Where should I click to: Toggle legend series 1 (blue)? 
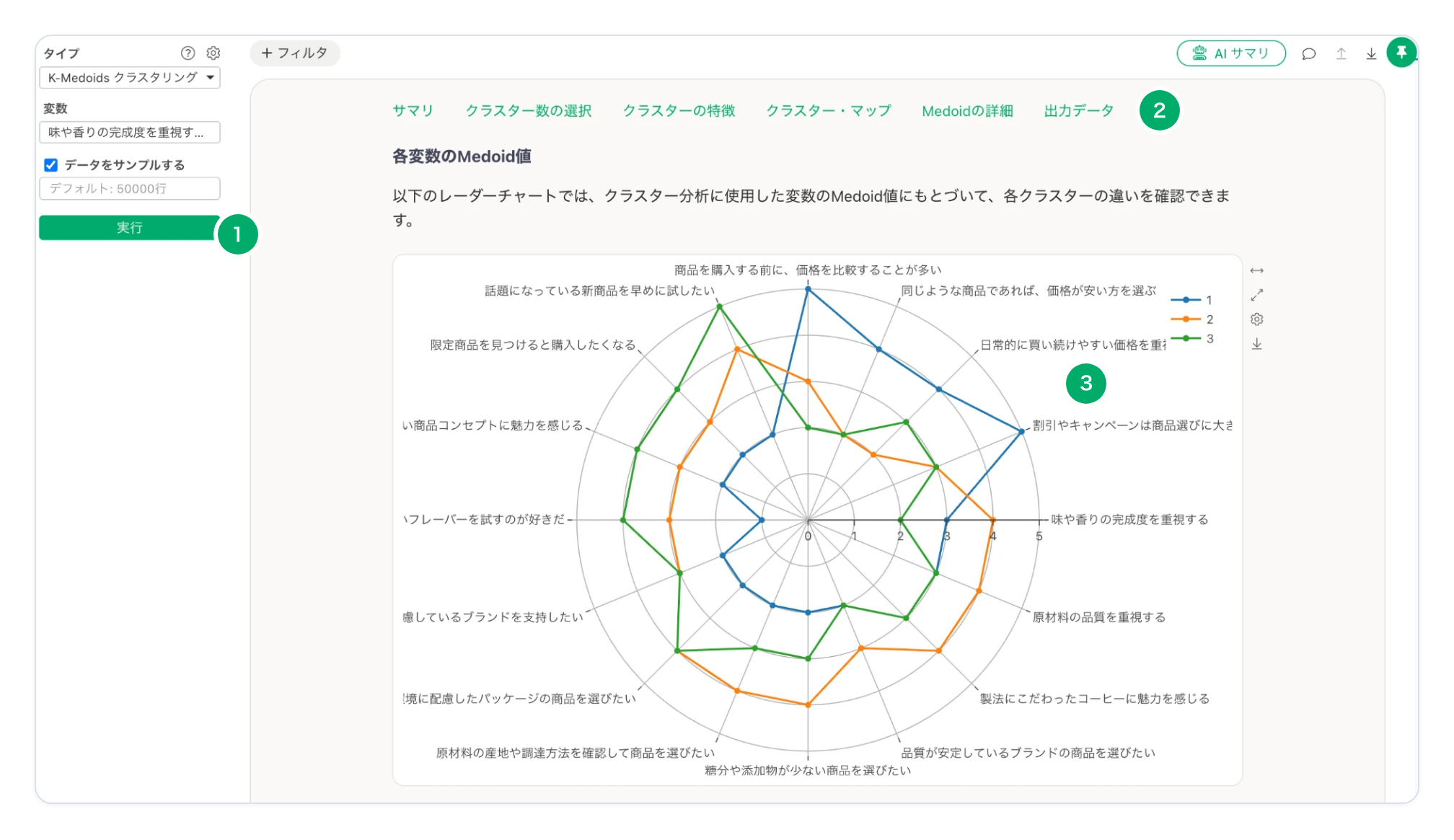pos(1192,300)
